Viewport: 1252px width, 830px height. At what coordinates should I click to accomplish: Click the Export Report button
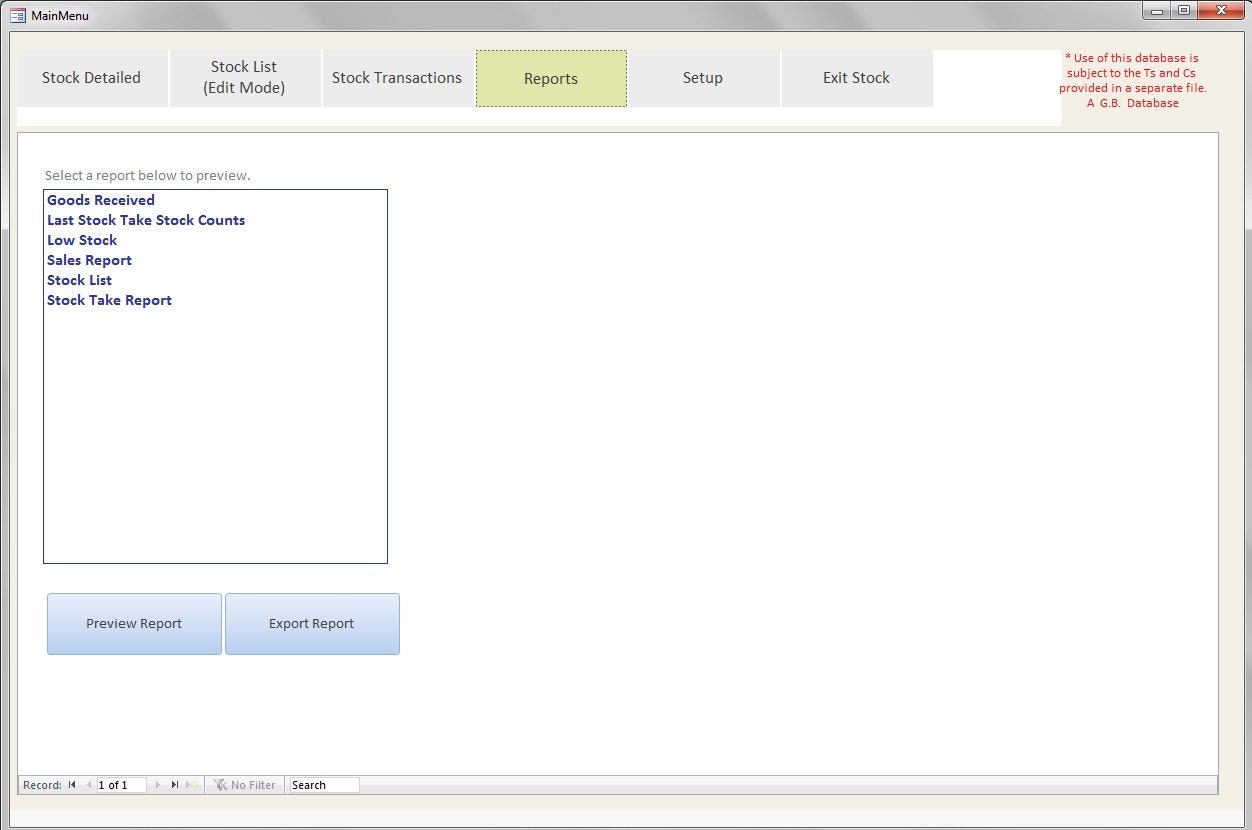coord(311,623)
